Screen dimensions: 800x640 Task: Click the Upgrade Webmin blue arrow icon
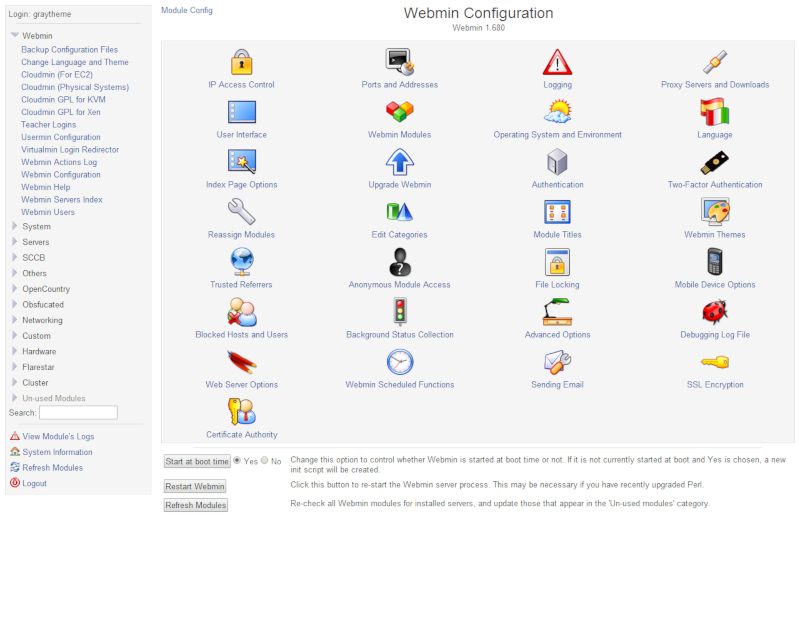click(x=399, y=162)
